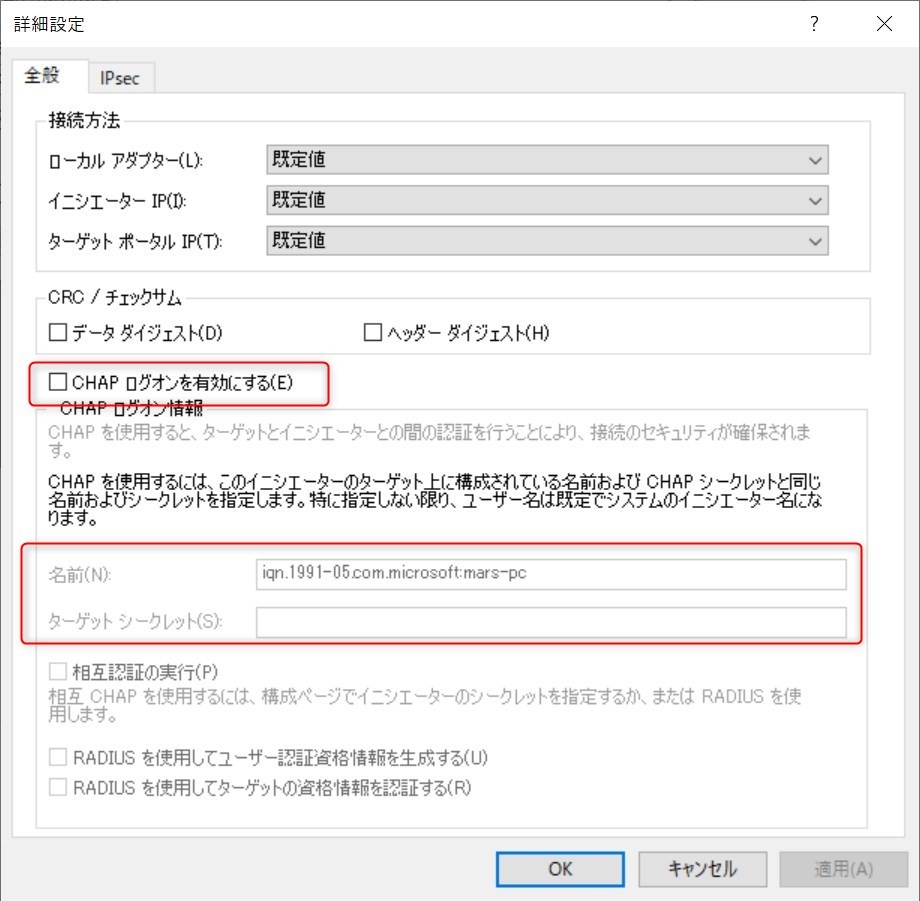
Task: Open the ターゲット ポータル IP combo box
Action: click(x=547, y=240)
